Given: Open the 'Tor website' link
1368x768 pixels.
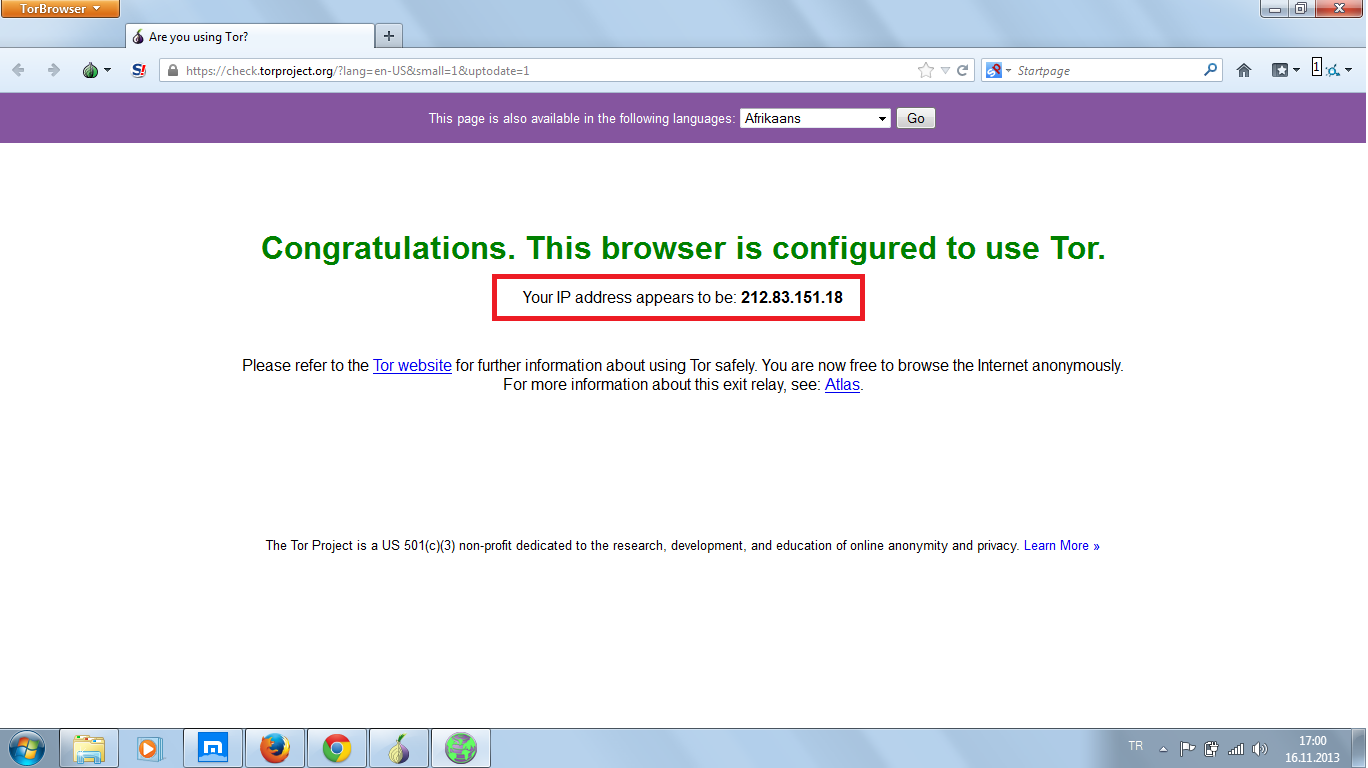Looking at the screenshot, I should (412, 366).
